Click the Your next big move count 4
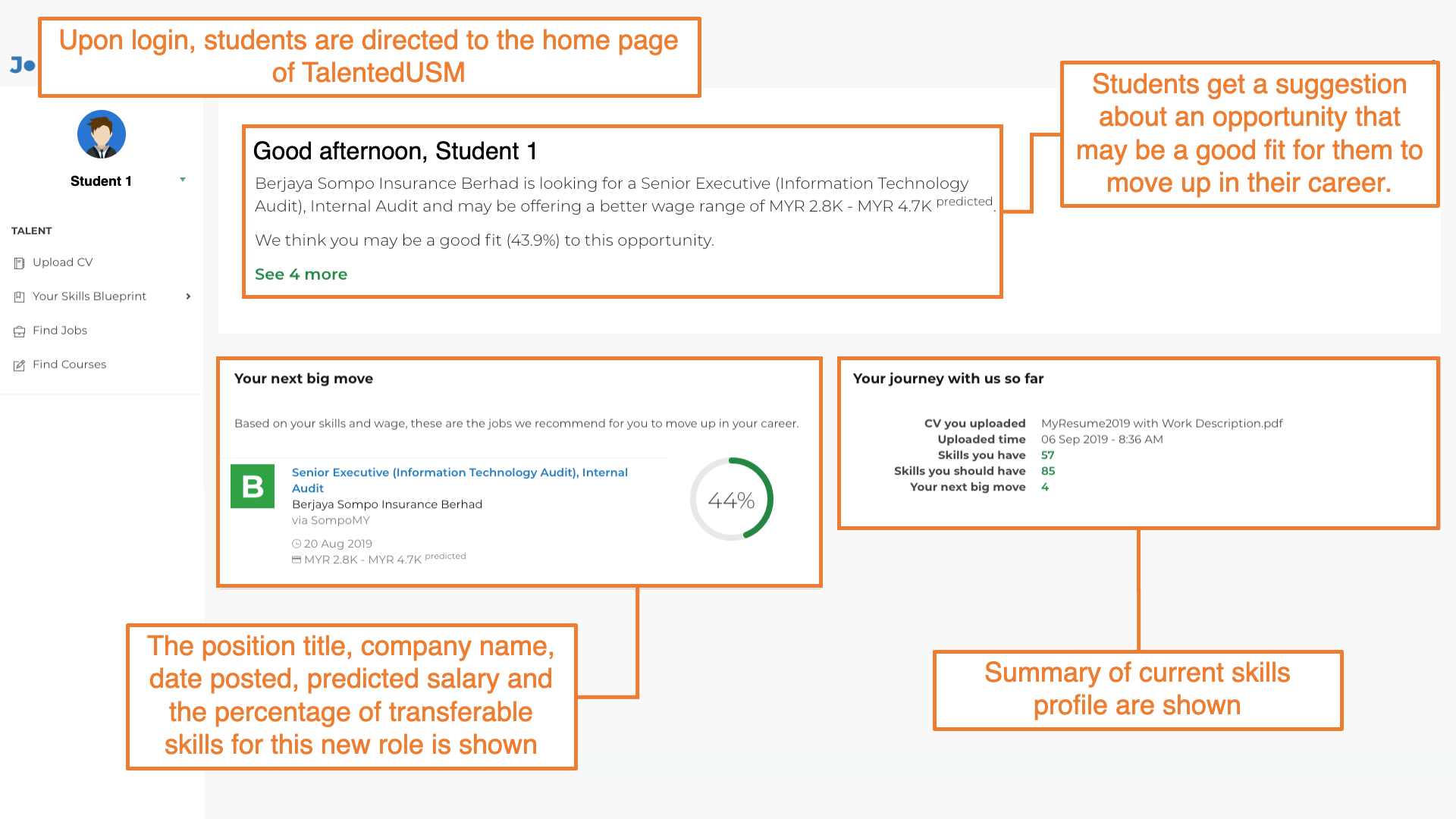Image resolution: width=1456 pixels, height=819 pixels. pos(1045,487)
